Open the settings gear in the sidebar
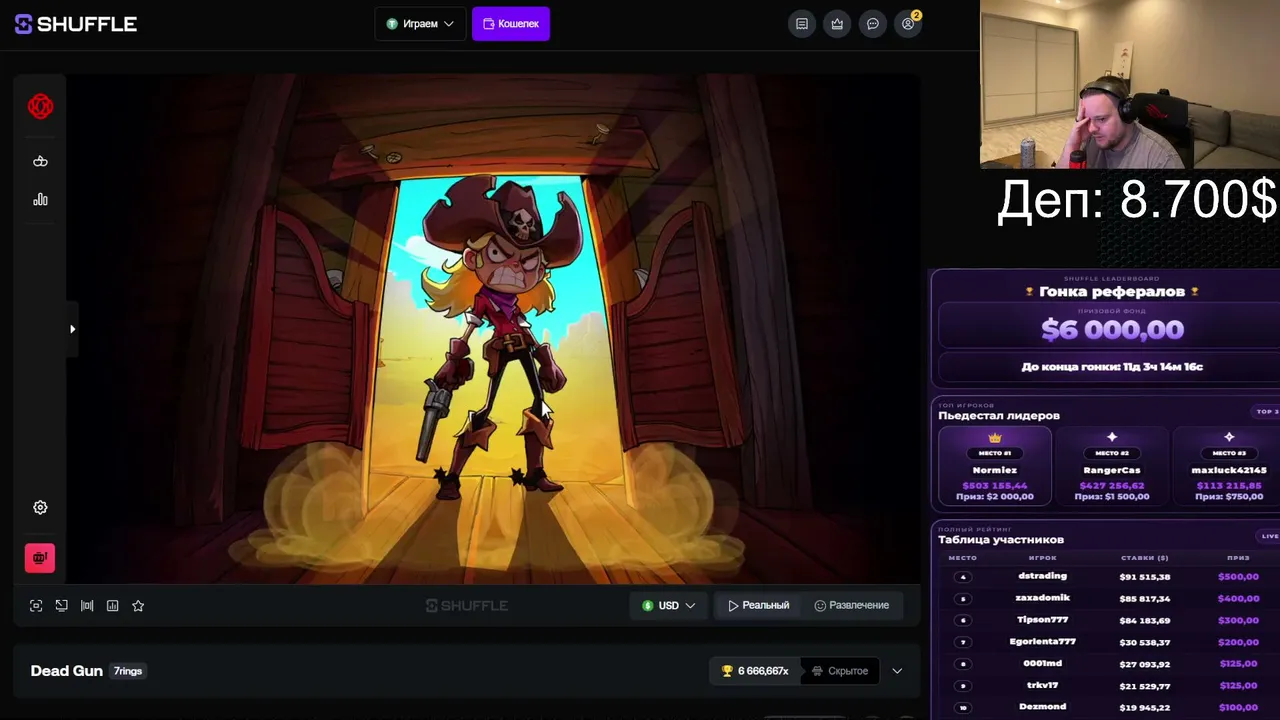This screenshot has height=720, width=1280. [x=40, y=507]
